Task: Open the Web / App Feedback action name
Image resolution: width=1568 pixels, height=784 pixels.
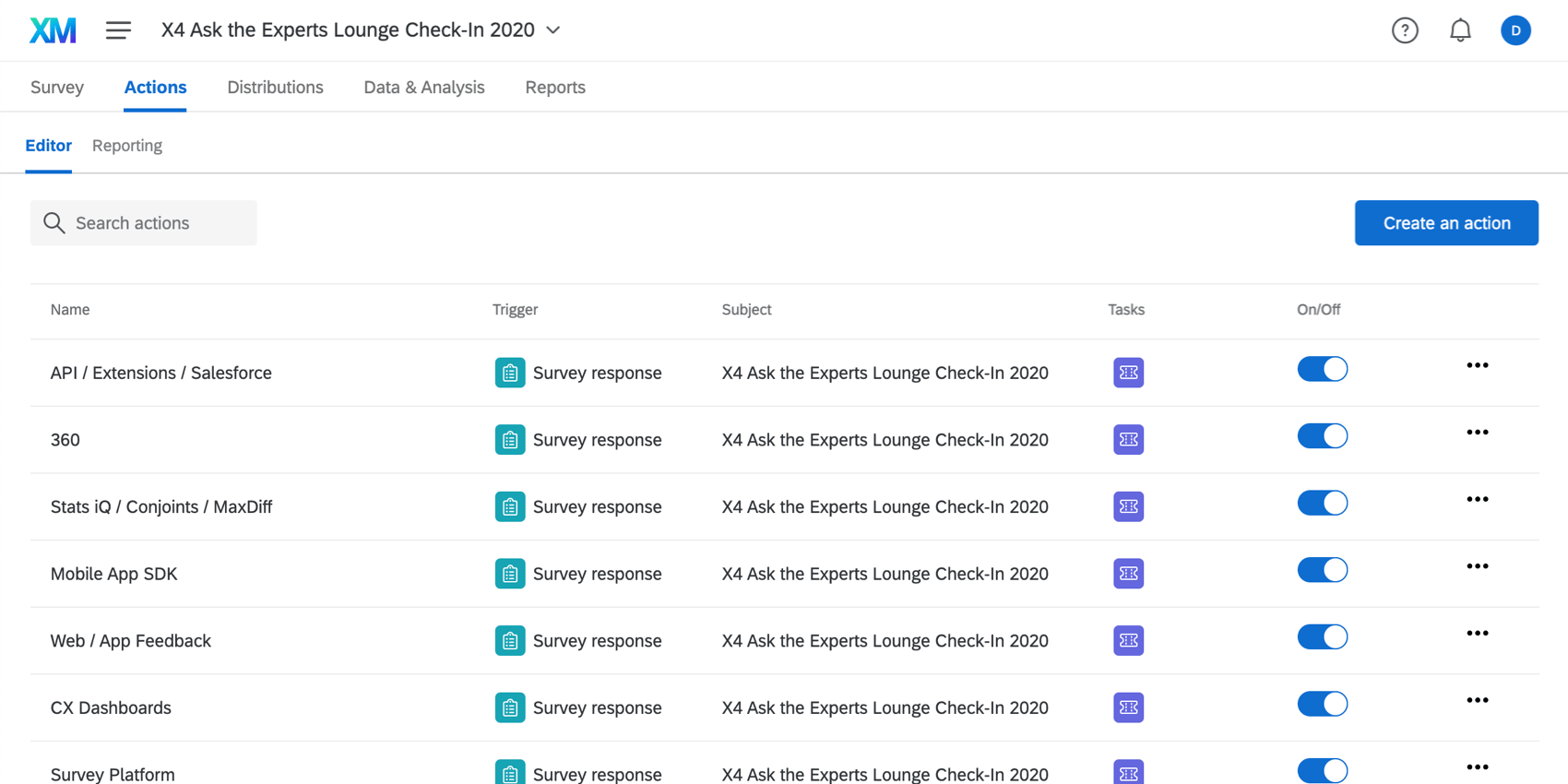Action: click(131, 641)
